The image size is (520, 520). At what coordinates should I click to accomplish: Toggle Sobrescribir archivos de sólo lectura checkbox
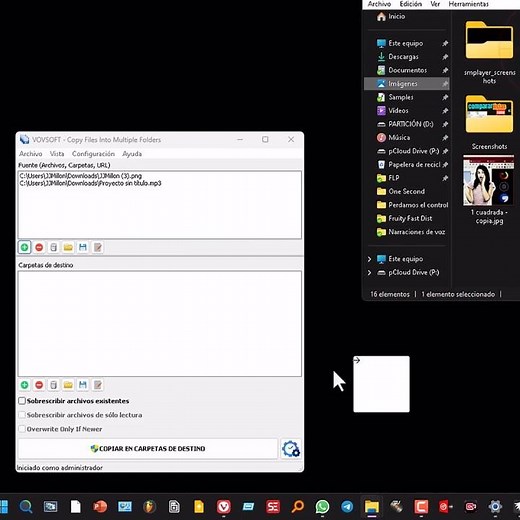click(22, 415)
